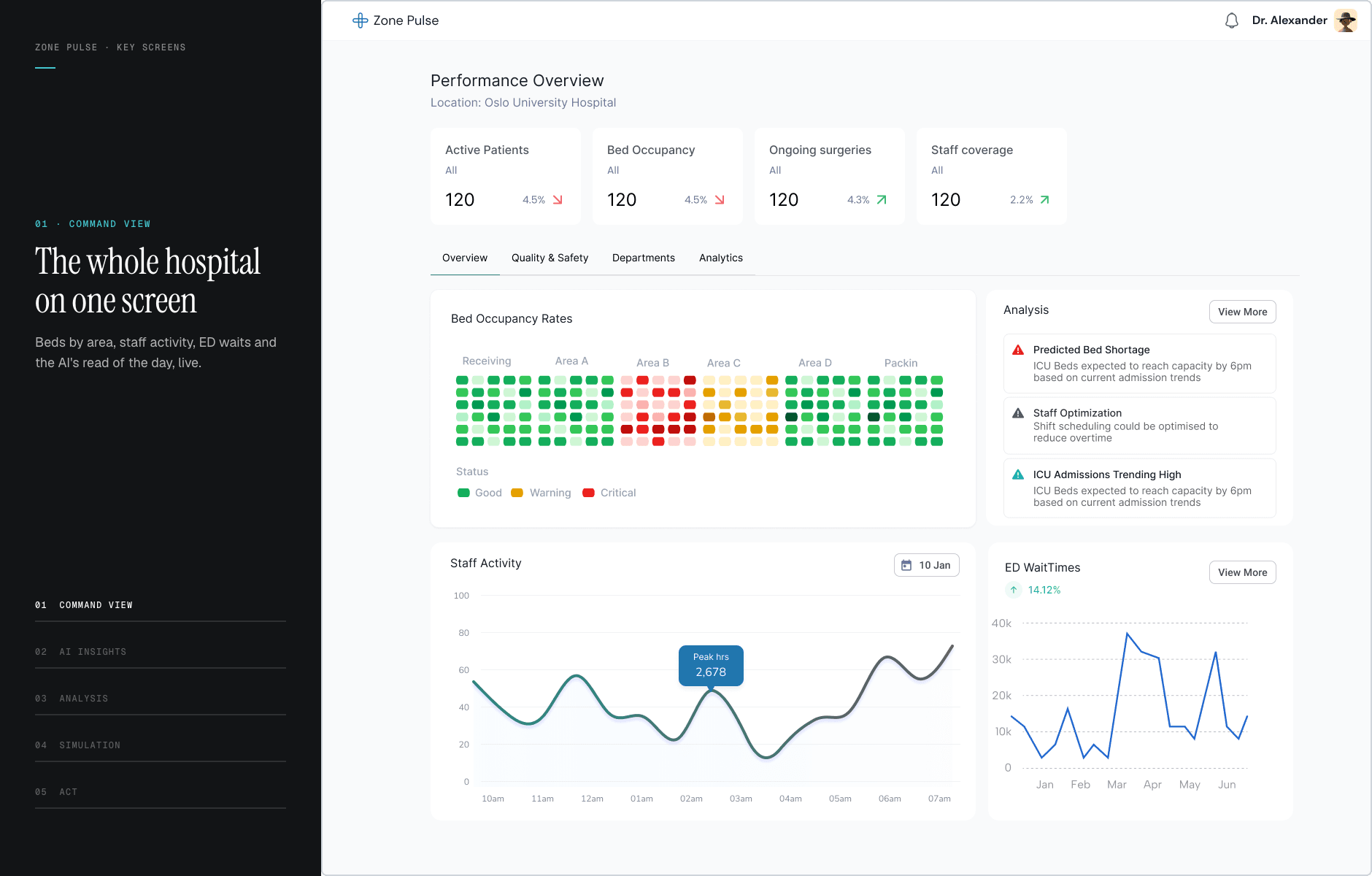Open 03 Analysis screen in sidebar
1372x876 pixels.
pos(161,699)
